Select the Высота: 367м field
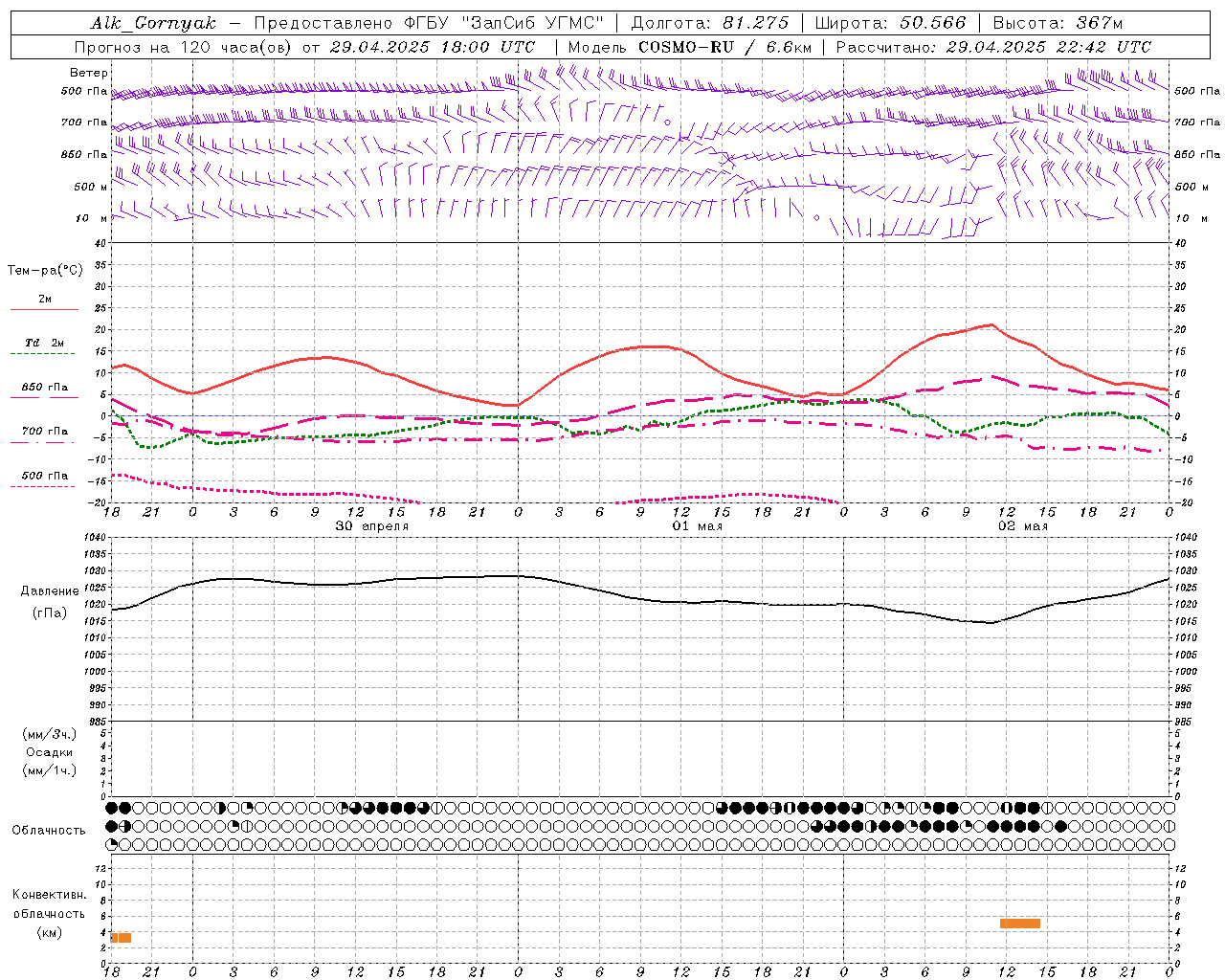Image resolution: width=1225 pixels, height=980 pixels. click(x=1058, y=23)
